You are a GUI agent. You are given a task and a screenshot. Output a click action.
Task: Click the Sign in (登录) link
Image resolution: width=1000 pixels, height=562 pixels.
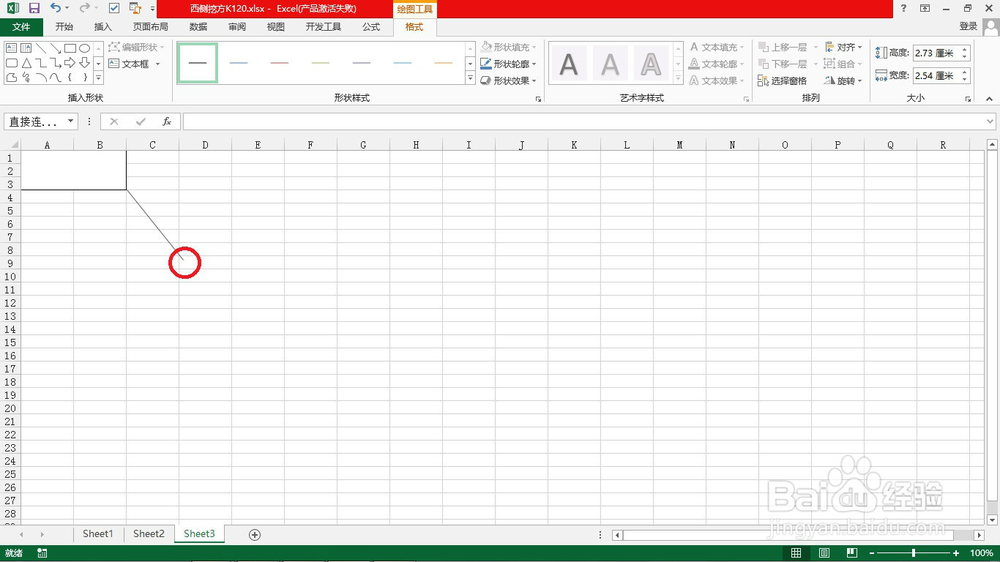click(968, 26)
